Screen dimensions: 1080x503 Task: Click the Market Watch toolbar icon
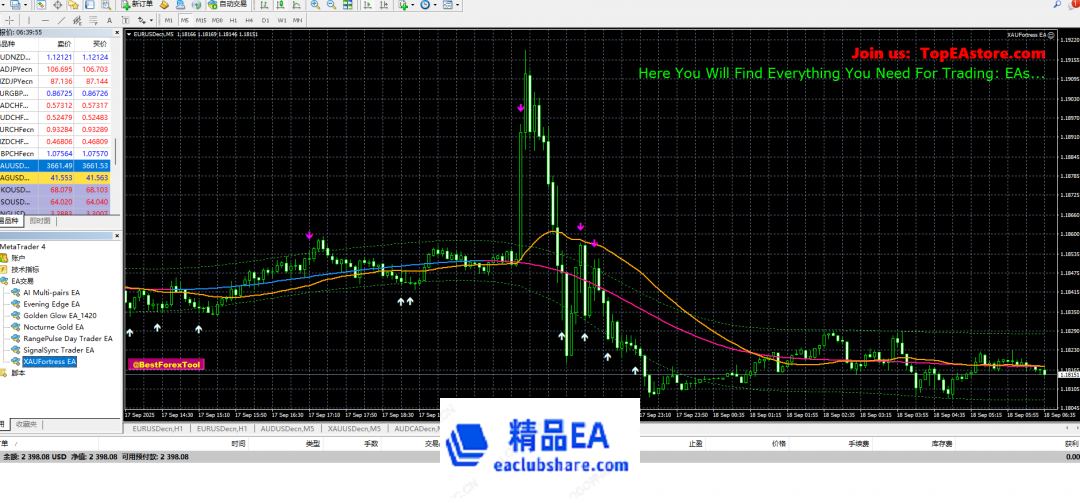pyautogui.click(x=41, y=5)
